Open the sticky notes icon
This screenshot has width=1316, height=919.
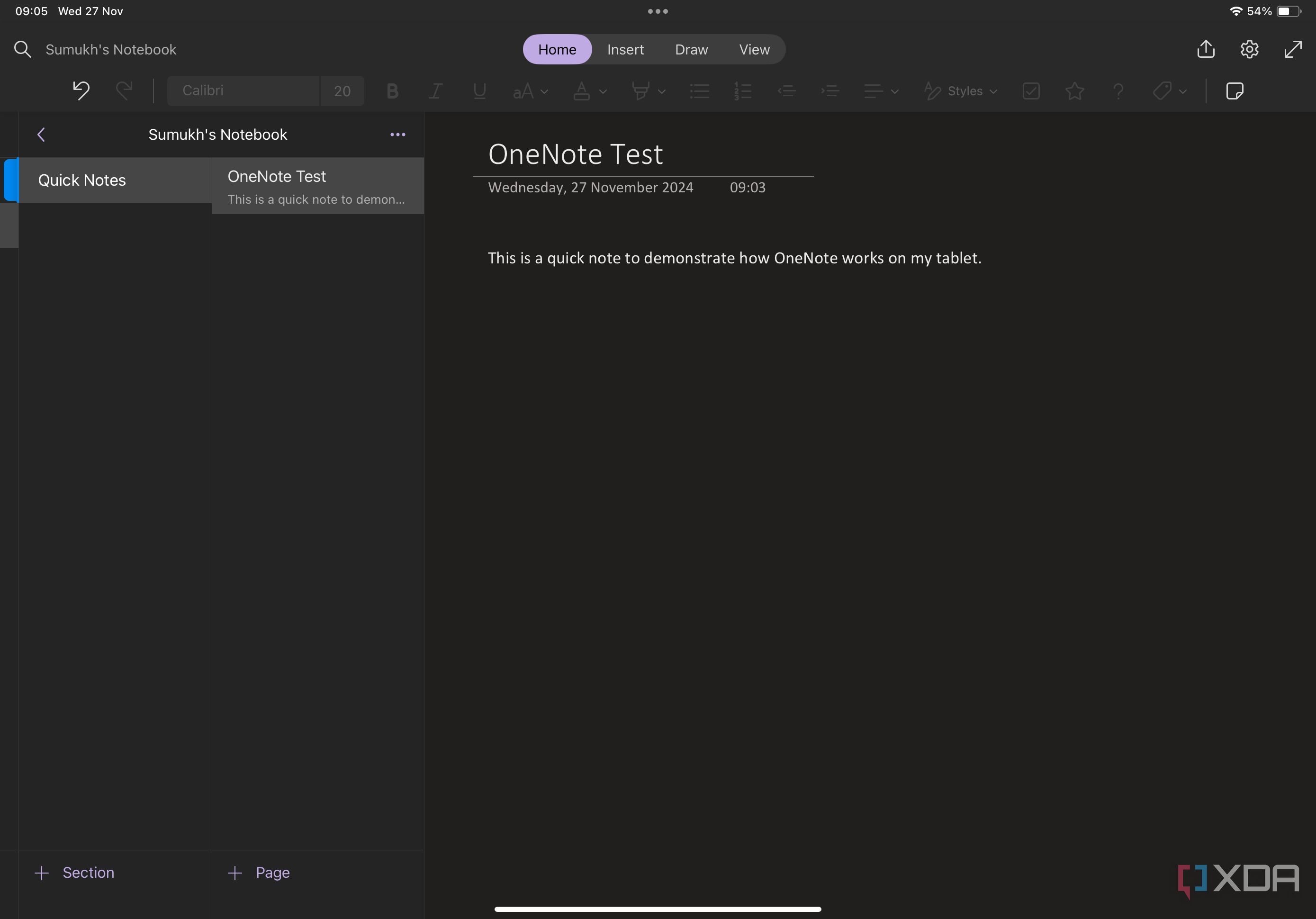pos(1235,91)
